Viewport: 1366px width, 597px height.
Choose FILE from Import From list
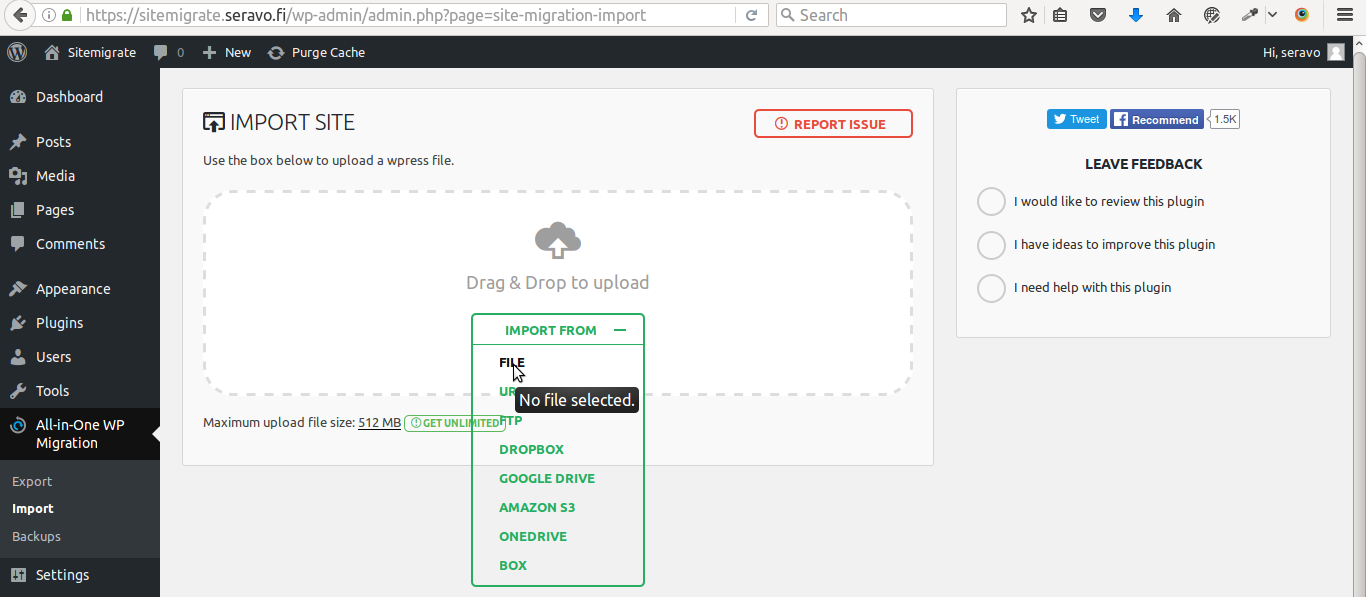pos(512,362)
